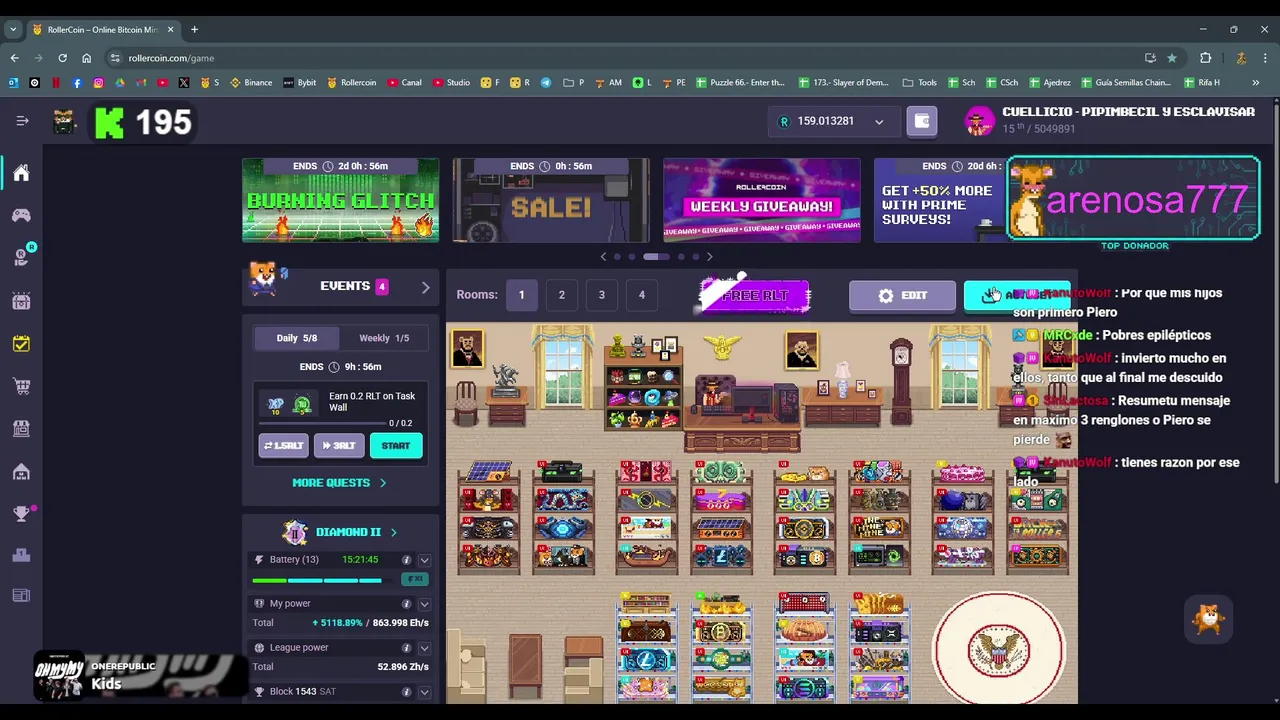
Task: Click the hamster assistant icon at bottom right
Action: click(1208, 620)
